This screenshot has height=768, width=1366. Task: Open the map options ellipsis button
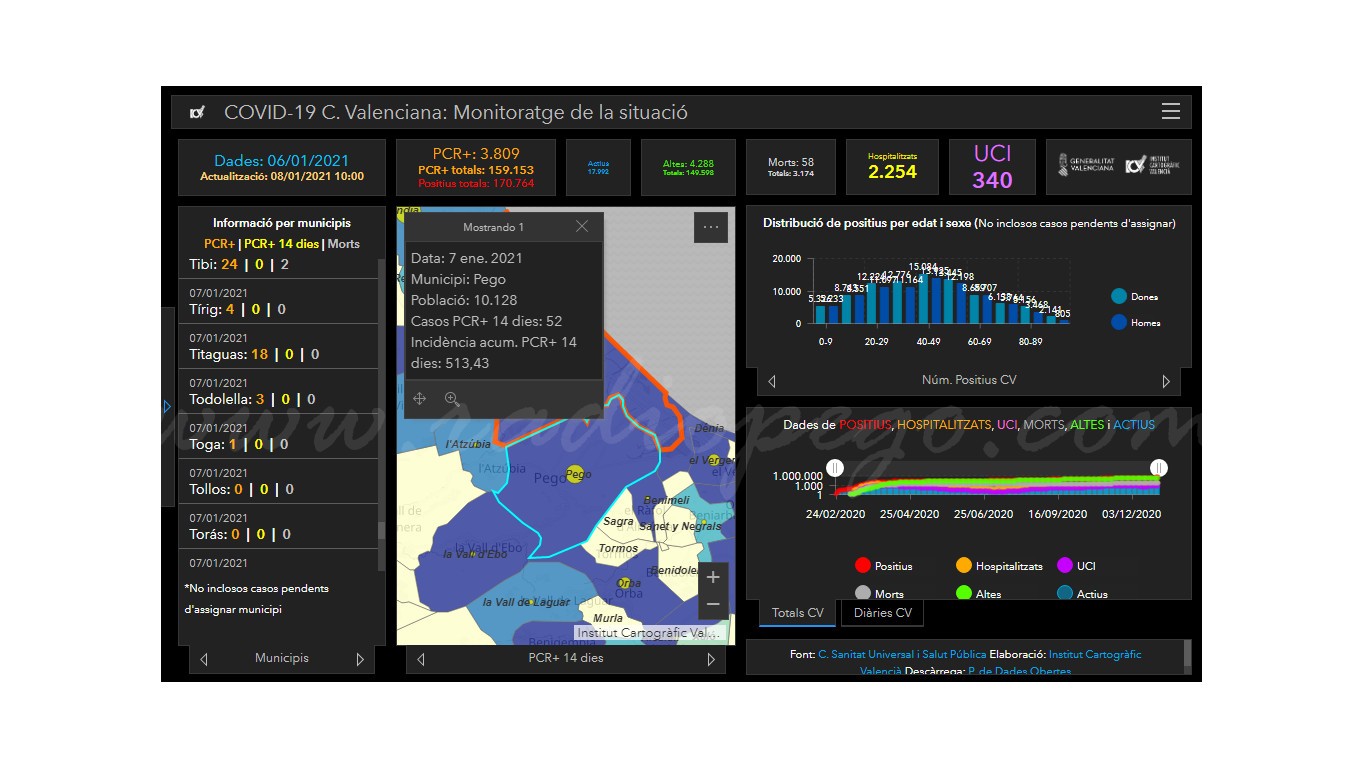click(x=711, y=227)
